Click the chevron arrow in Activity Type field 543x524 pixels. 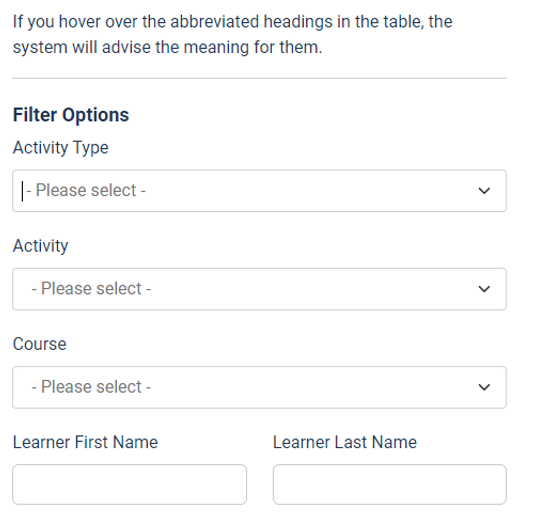(x=484, y=190)
